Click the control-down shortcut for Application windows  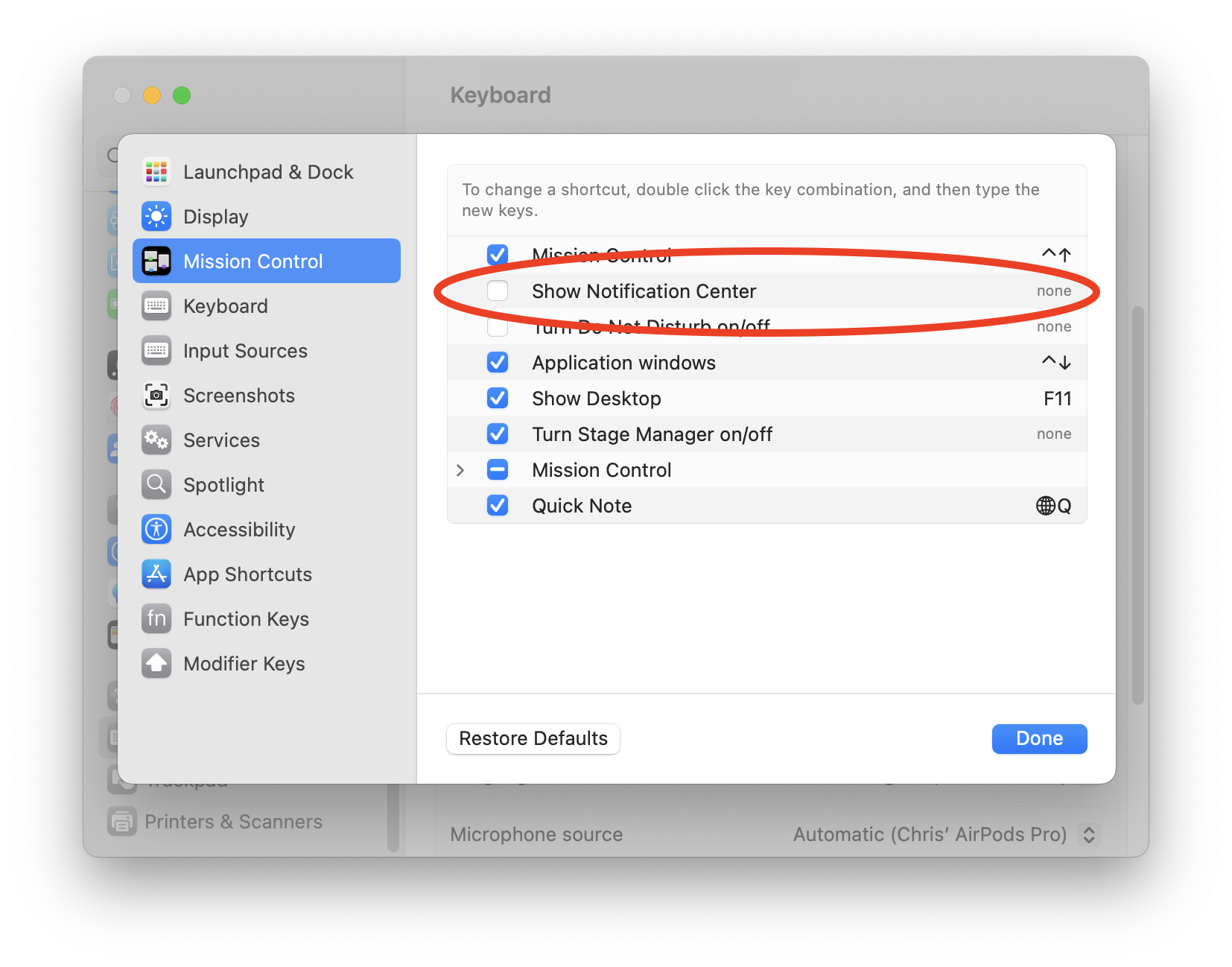tap(1056, 362)
